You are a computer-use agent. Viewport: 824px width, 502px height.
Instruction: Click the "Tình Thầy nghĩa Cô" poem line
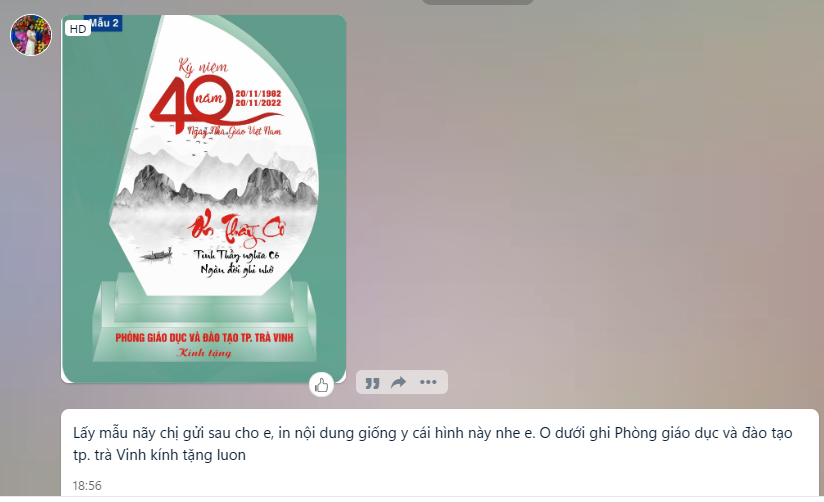236,255
